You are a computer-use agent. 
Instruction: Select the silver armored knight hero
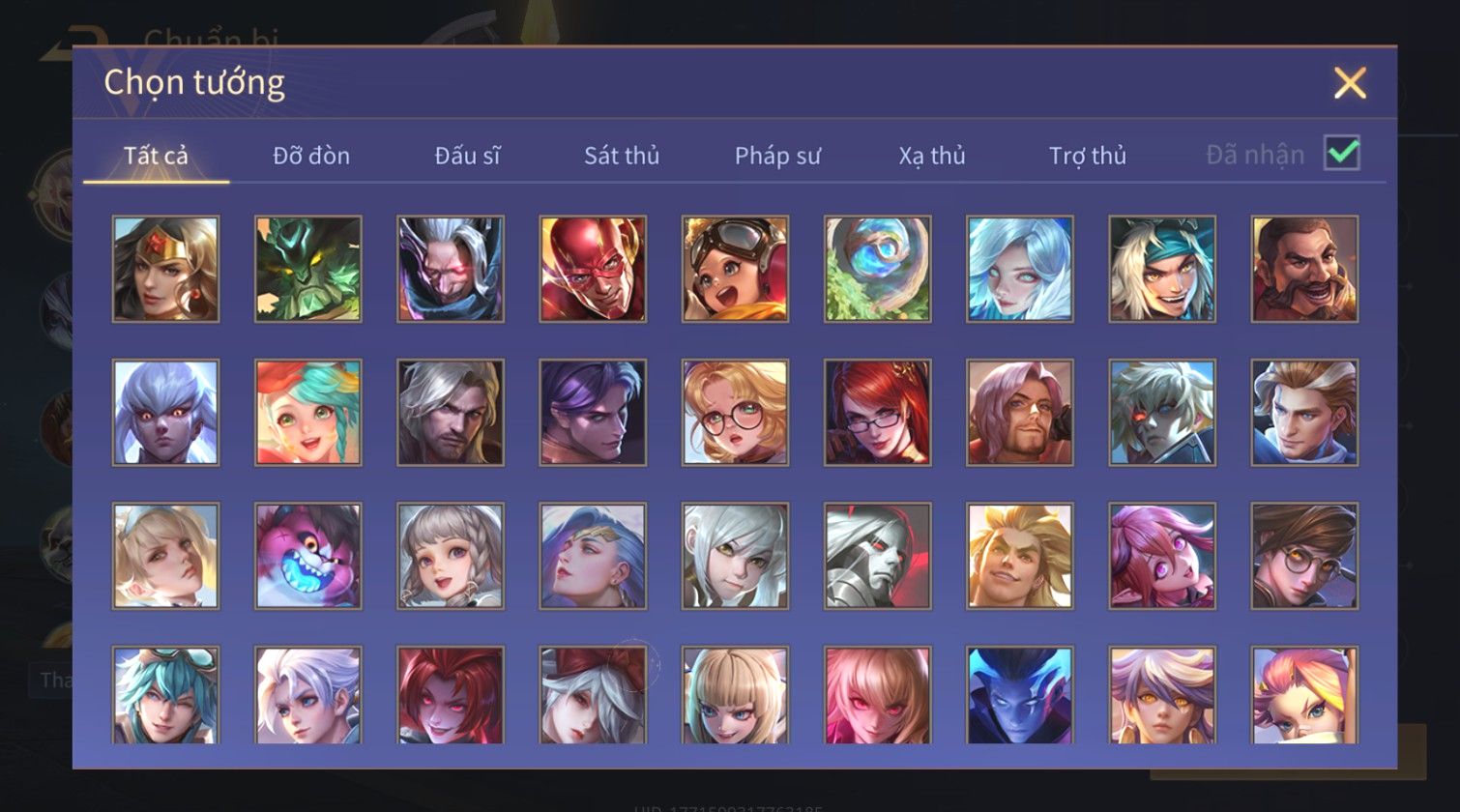(x=878, y=556)
